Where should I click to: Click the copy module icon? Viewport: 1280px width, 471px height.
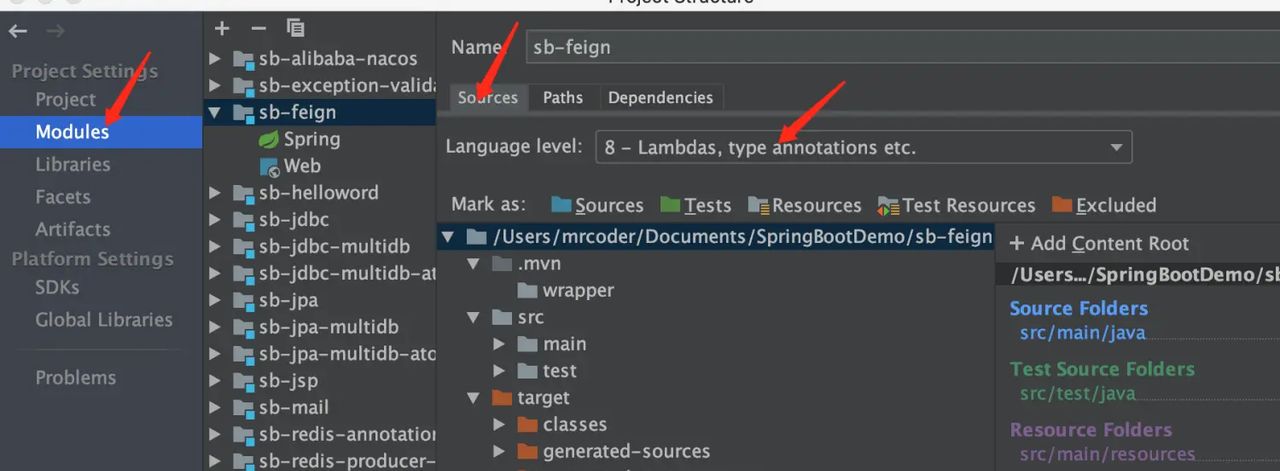(295, 28)
